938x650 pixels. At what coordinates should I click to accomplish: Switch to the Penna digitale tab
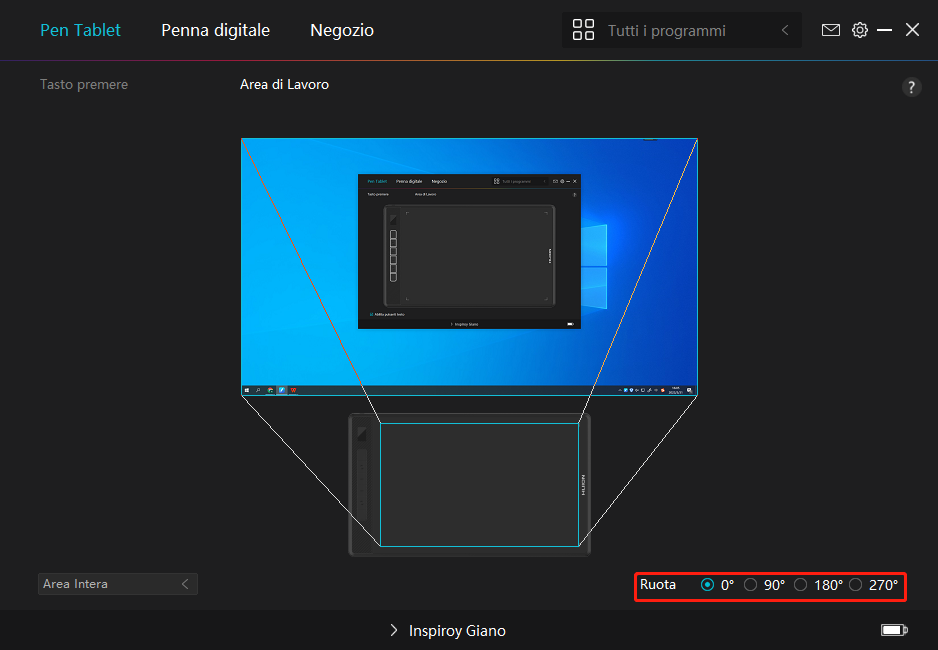(x=215, y=30)
